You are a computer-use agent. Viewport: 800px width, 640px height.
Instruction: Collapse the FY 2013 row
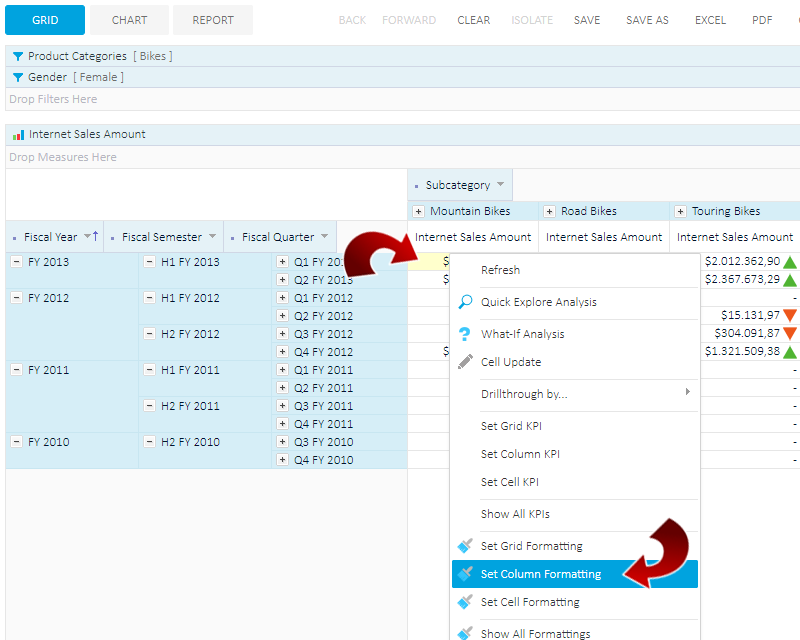17,262
